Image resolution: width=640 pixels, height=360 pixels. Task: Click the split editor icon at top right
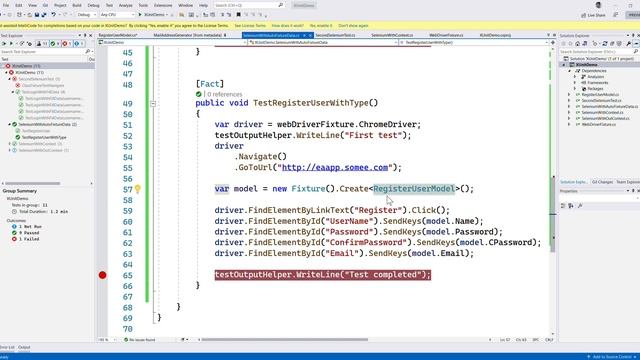[553, 42]
